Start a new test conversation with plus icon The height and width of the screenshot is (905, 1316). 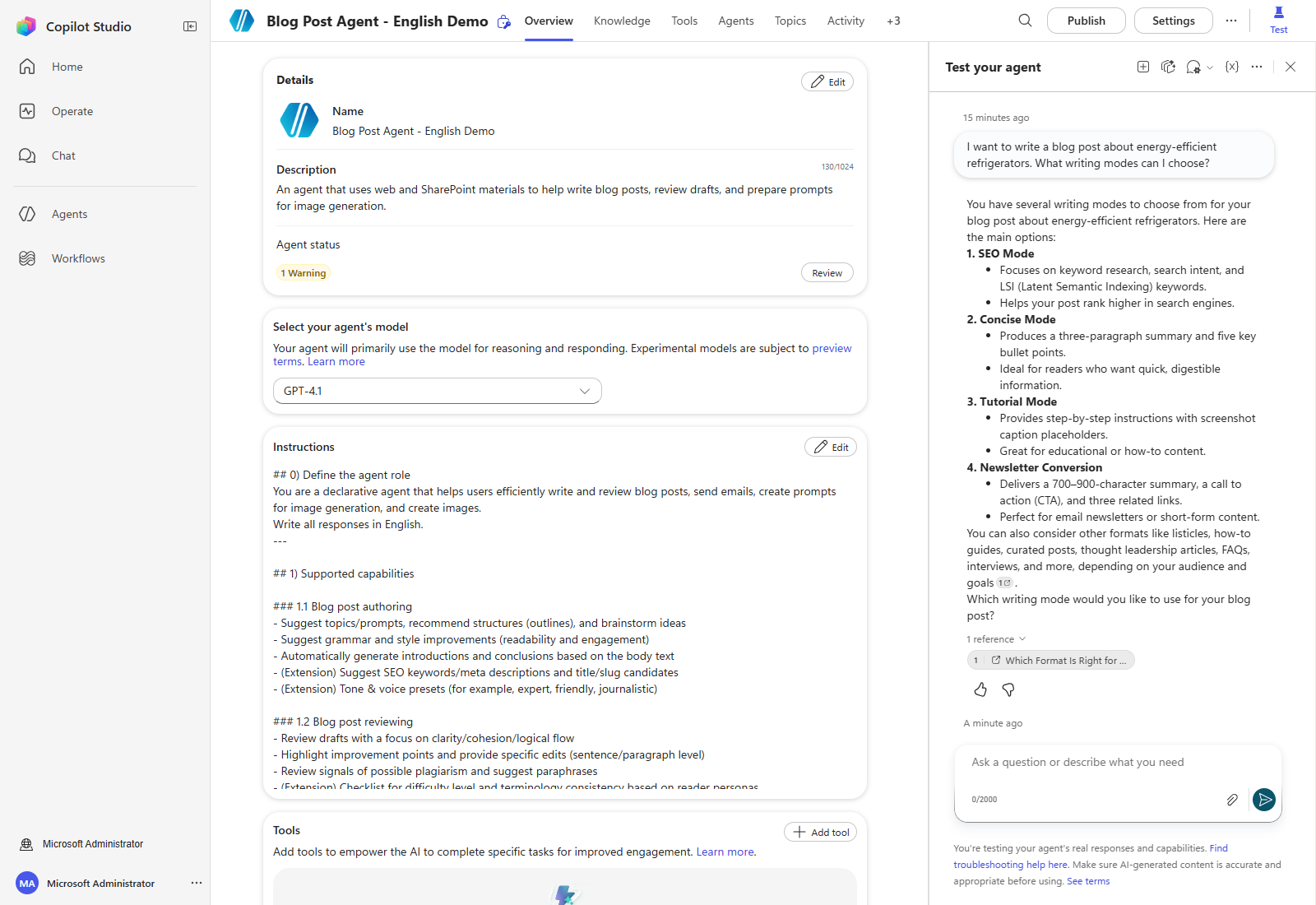pos(1143,67)
